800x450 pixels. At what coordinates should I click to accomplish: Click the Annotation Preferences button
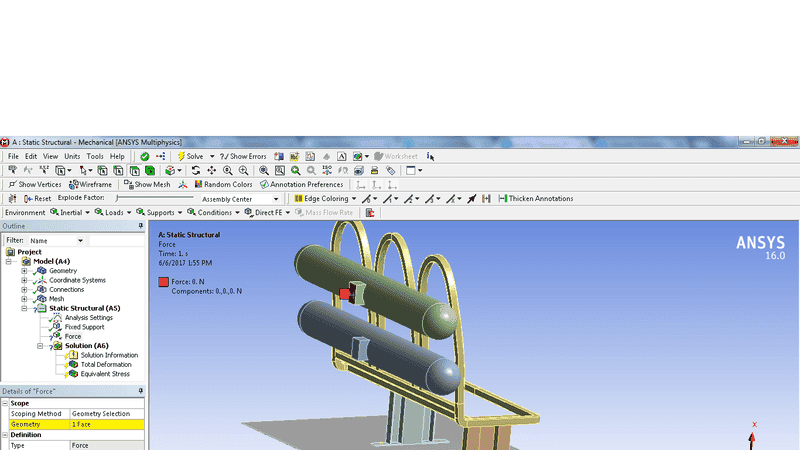(x=301, y=184)
